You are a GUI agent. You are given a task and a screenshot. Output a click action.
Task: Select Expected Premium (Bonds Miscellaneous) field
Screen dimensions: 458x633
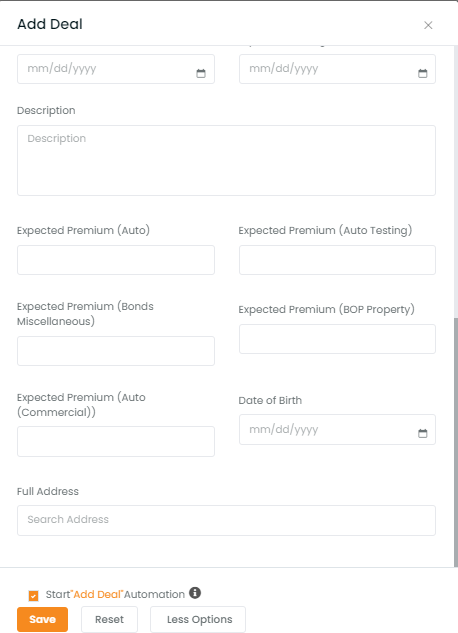(116, 351)
